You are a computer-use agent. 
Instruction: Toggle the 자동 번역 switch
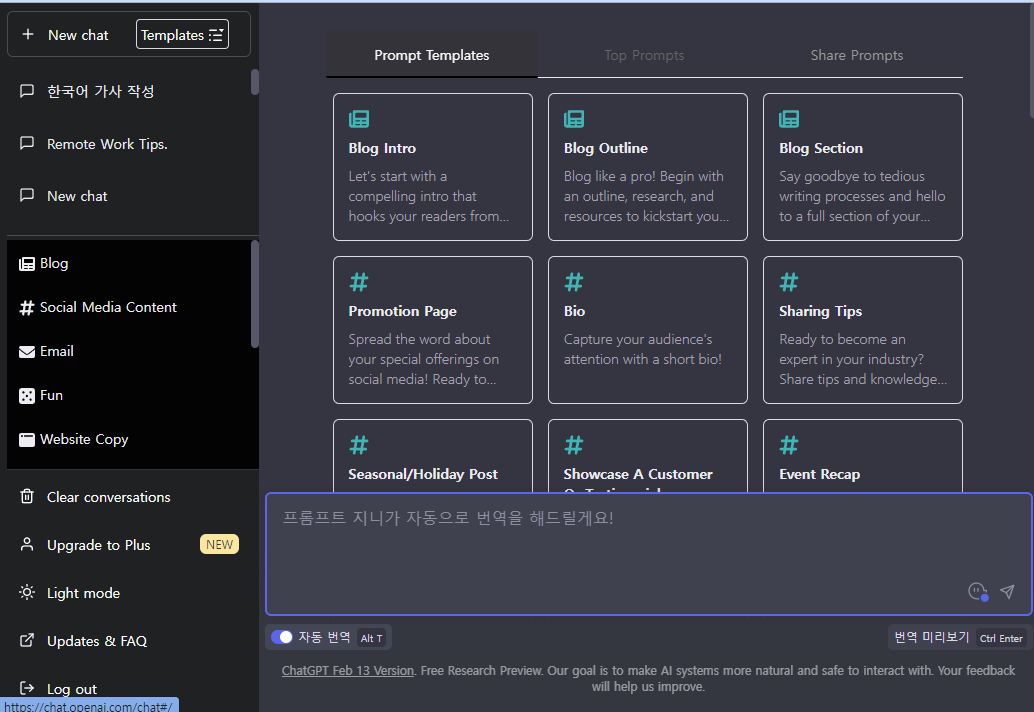tap(282, 637)
